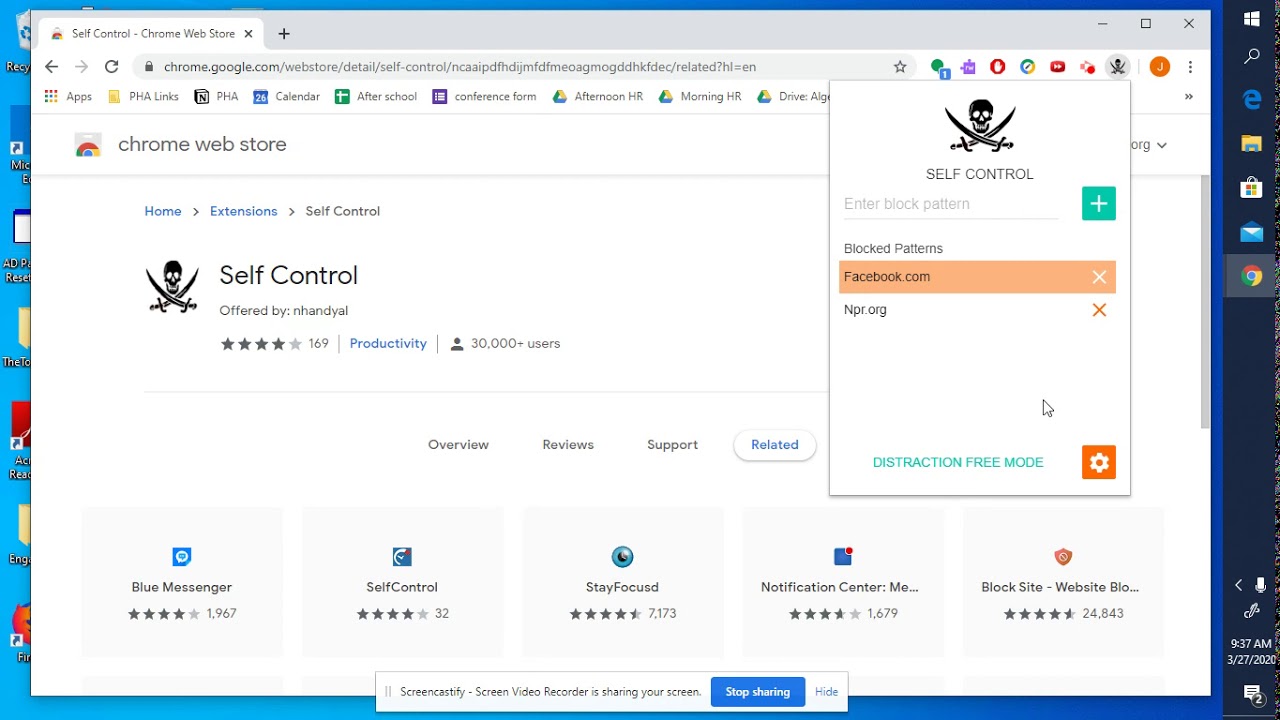Image resolution: width=1280 pixels, height=720 pixels.
Task: Click the Stop sharing button
Action: pos(757,692)
